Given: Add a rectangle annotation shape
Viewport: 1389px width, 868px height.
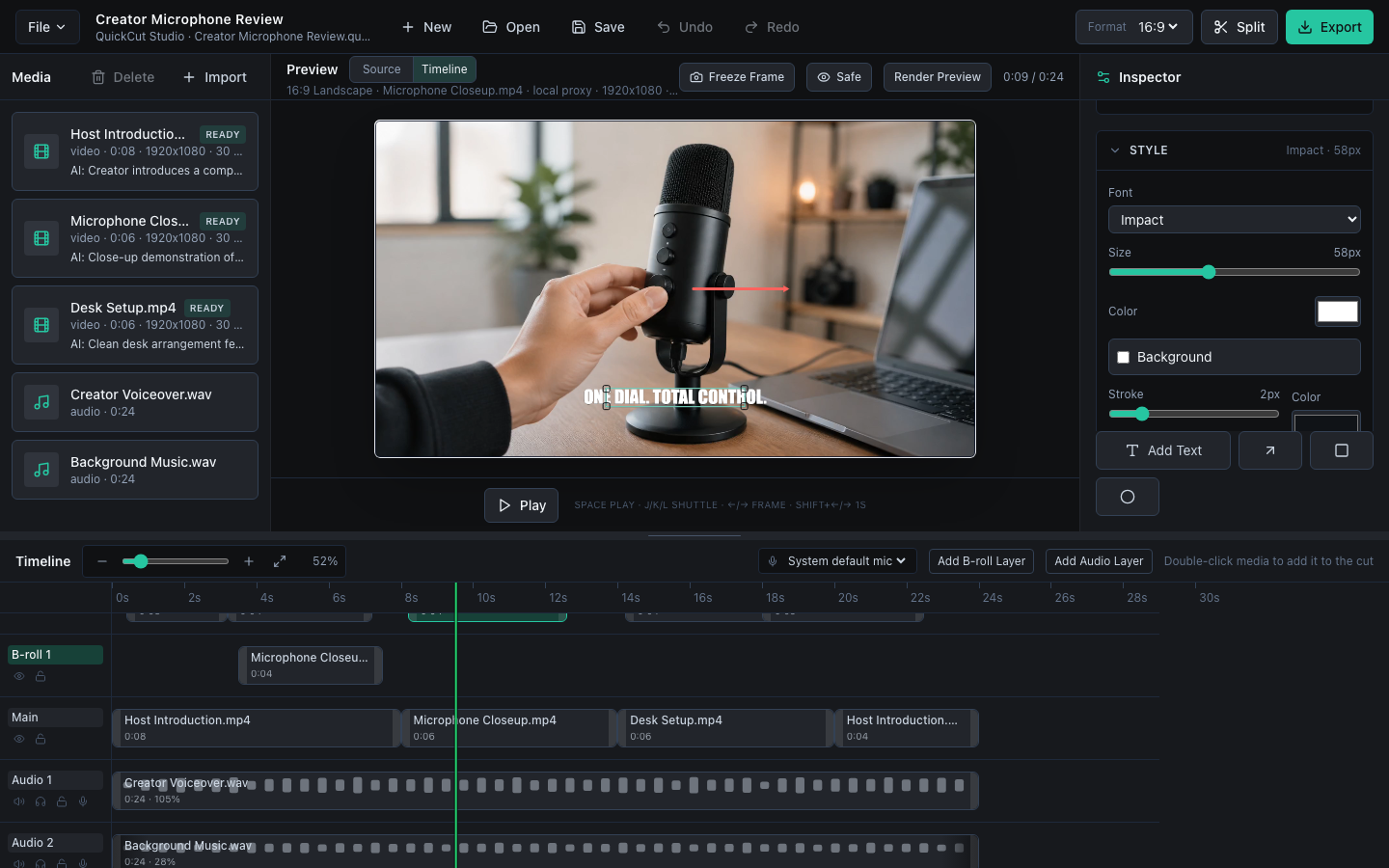Looking at the screenshot, I should coord(1342,450).
